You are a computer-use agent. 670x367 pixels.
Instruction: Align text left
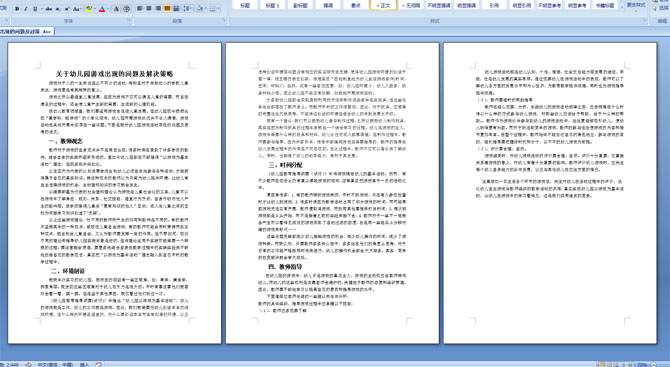(x=139, y=9)
